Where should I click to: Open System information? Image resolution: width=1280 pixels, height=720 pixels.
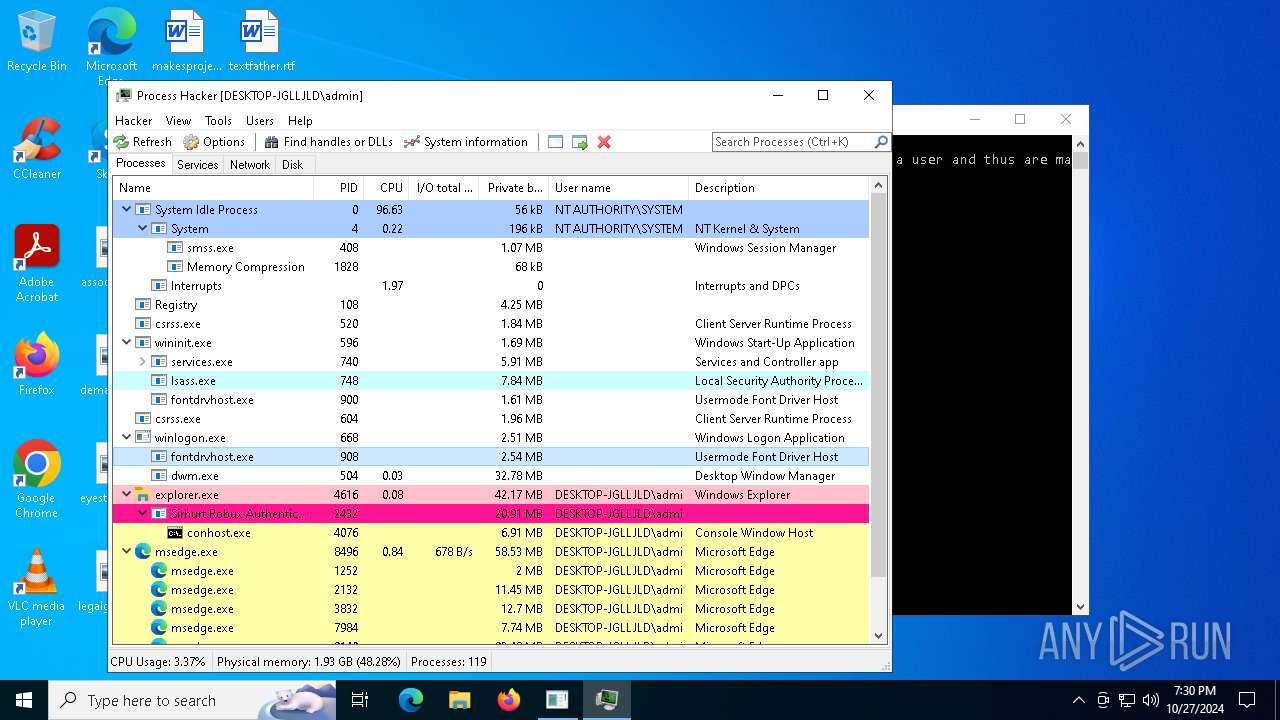tap(465, 142)
